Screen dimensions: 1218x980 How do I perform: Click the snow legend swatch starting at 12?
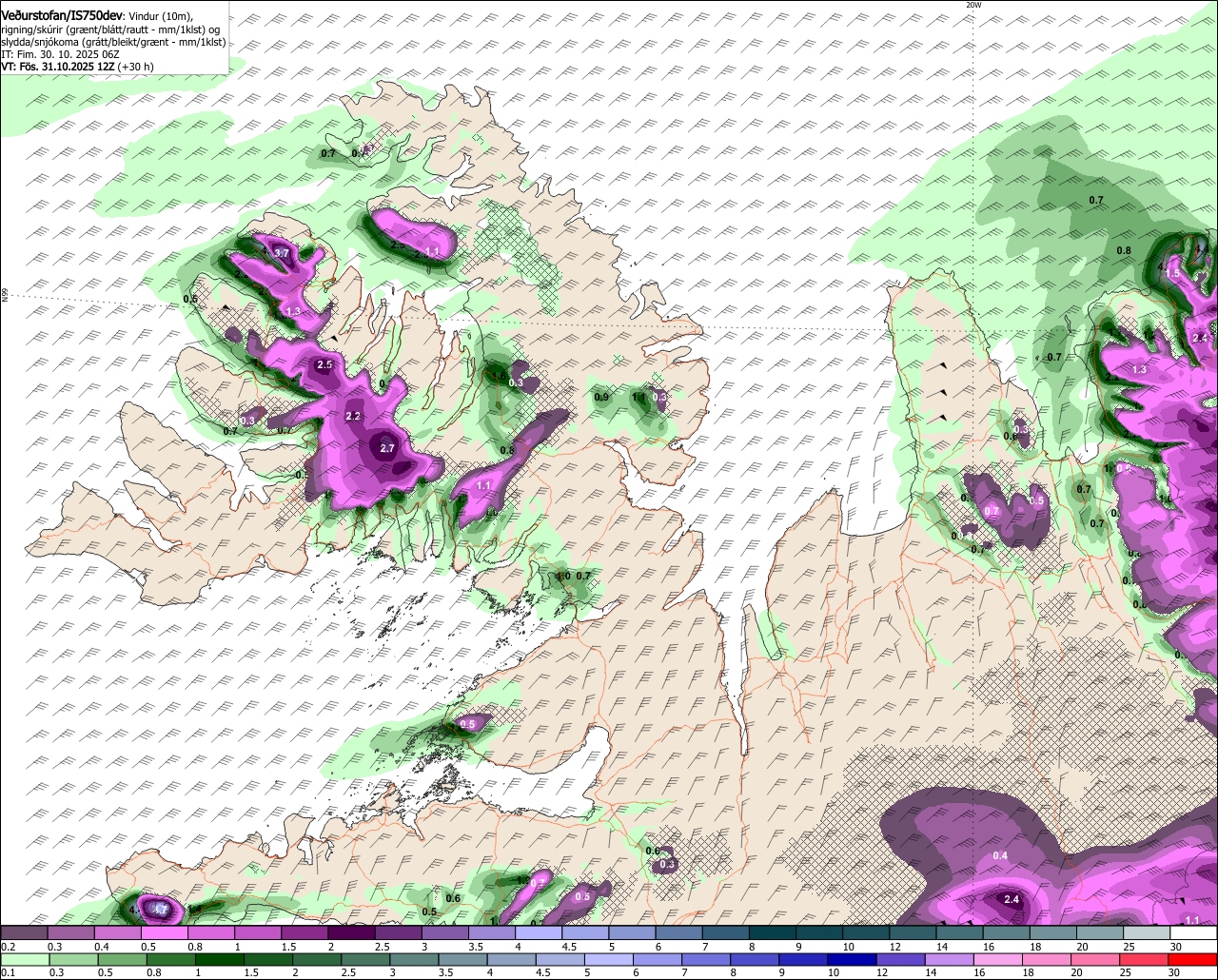coord(913,933)
